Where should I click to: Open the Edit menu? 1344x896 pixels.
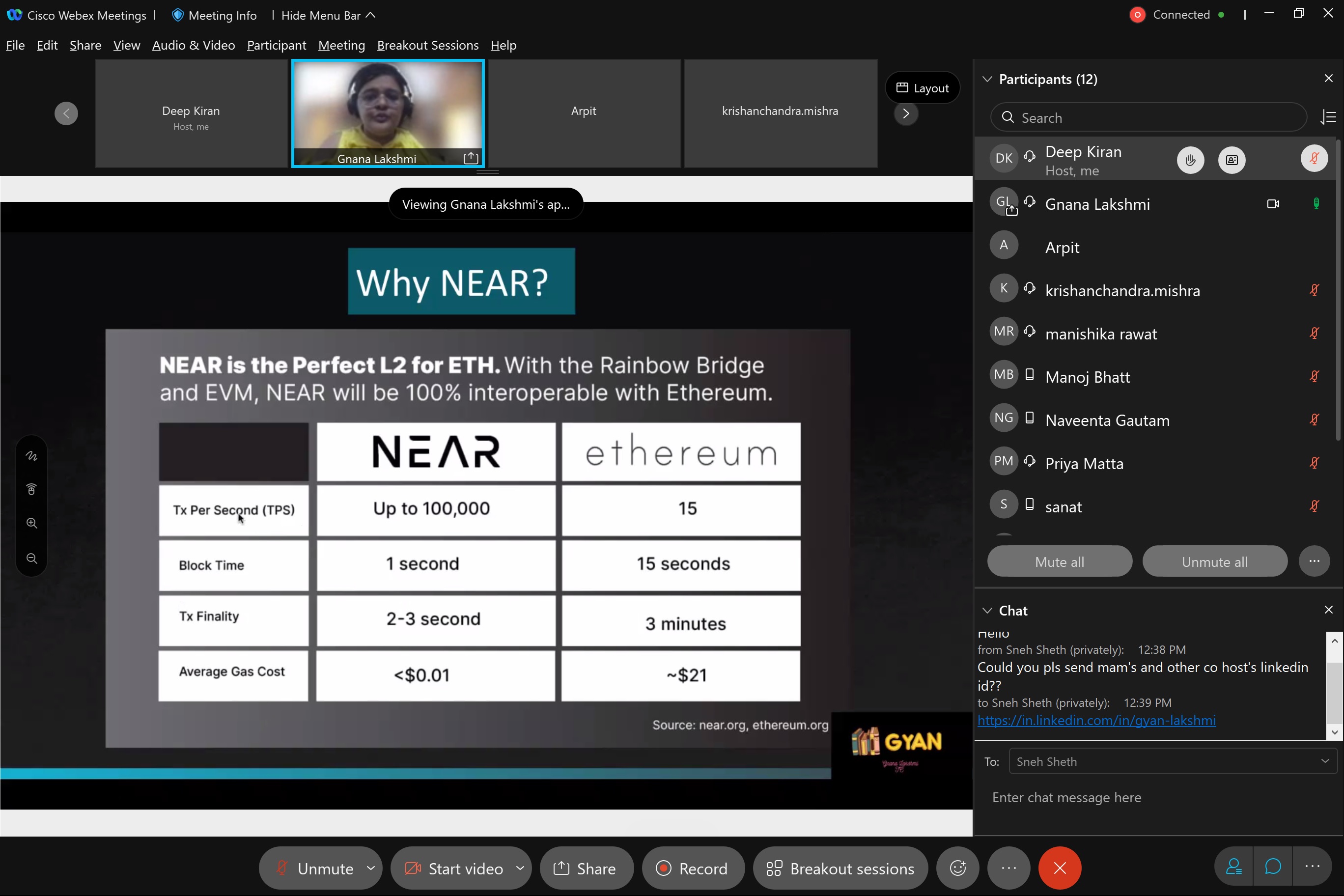47,45
